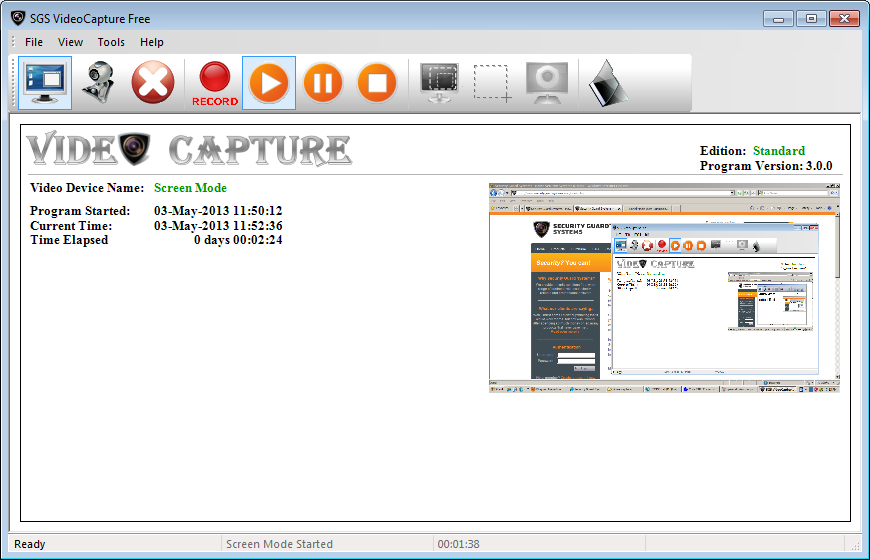Click the Ready status bar entry
This screenshot has width=870, height=560.
pos(30,544)
